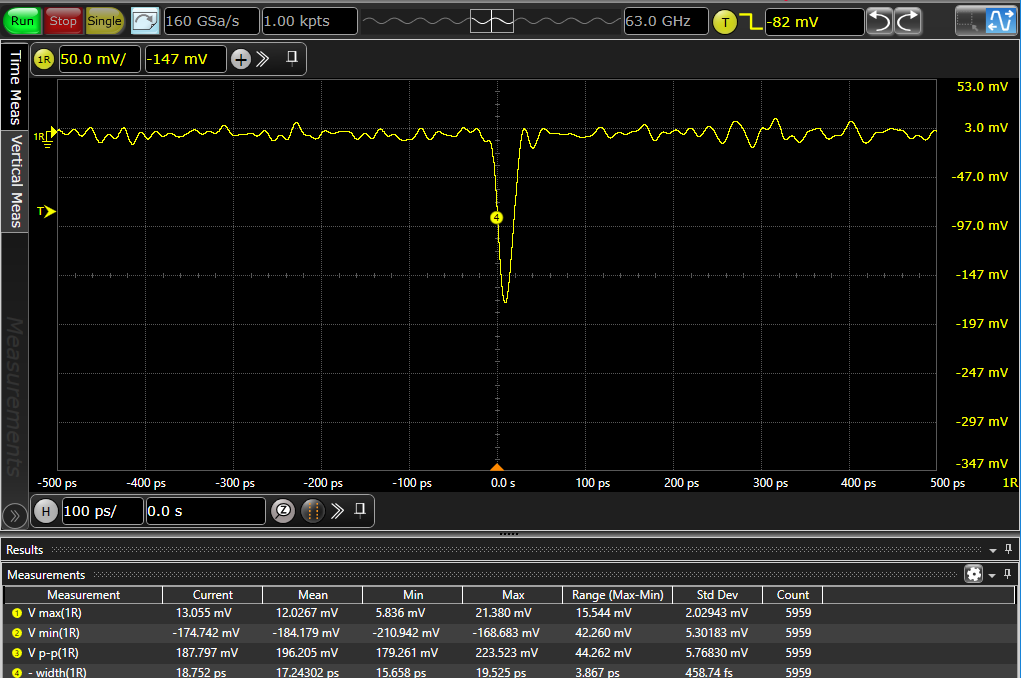Click the auto scale icon
Screen dimensions: 1021x678
coord(145,20)
